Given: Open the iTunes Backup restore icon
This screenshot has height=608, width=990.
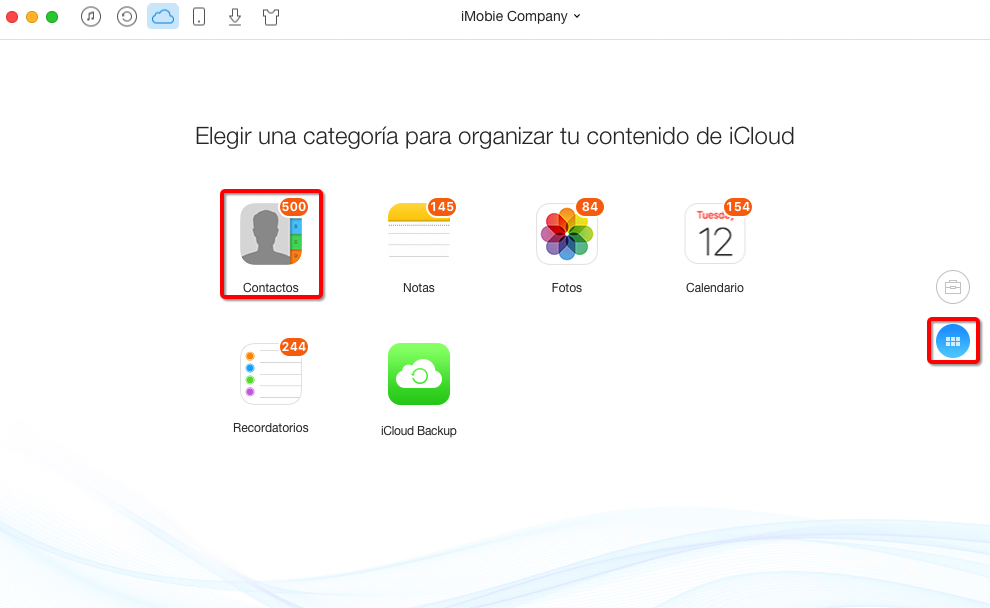Looking at the screenshot, I should (127, 16).
